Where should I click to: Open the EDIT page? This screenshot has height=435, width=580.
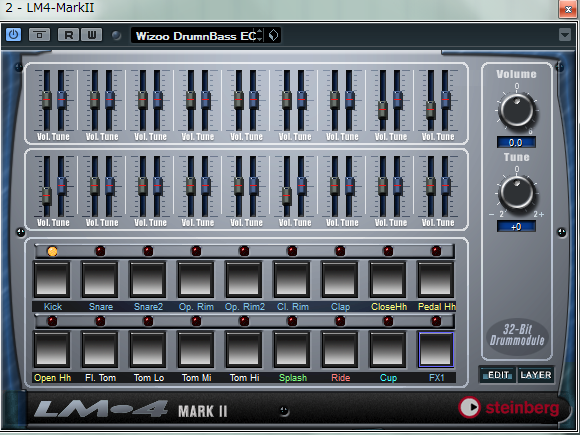(498, 375)
